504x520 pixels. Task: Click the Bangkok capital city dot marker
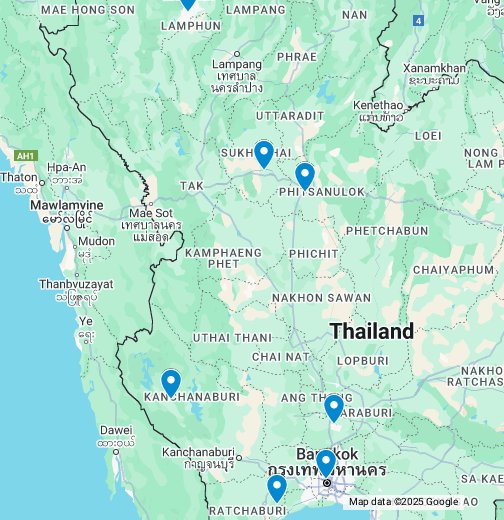327,483
